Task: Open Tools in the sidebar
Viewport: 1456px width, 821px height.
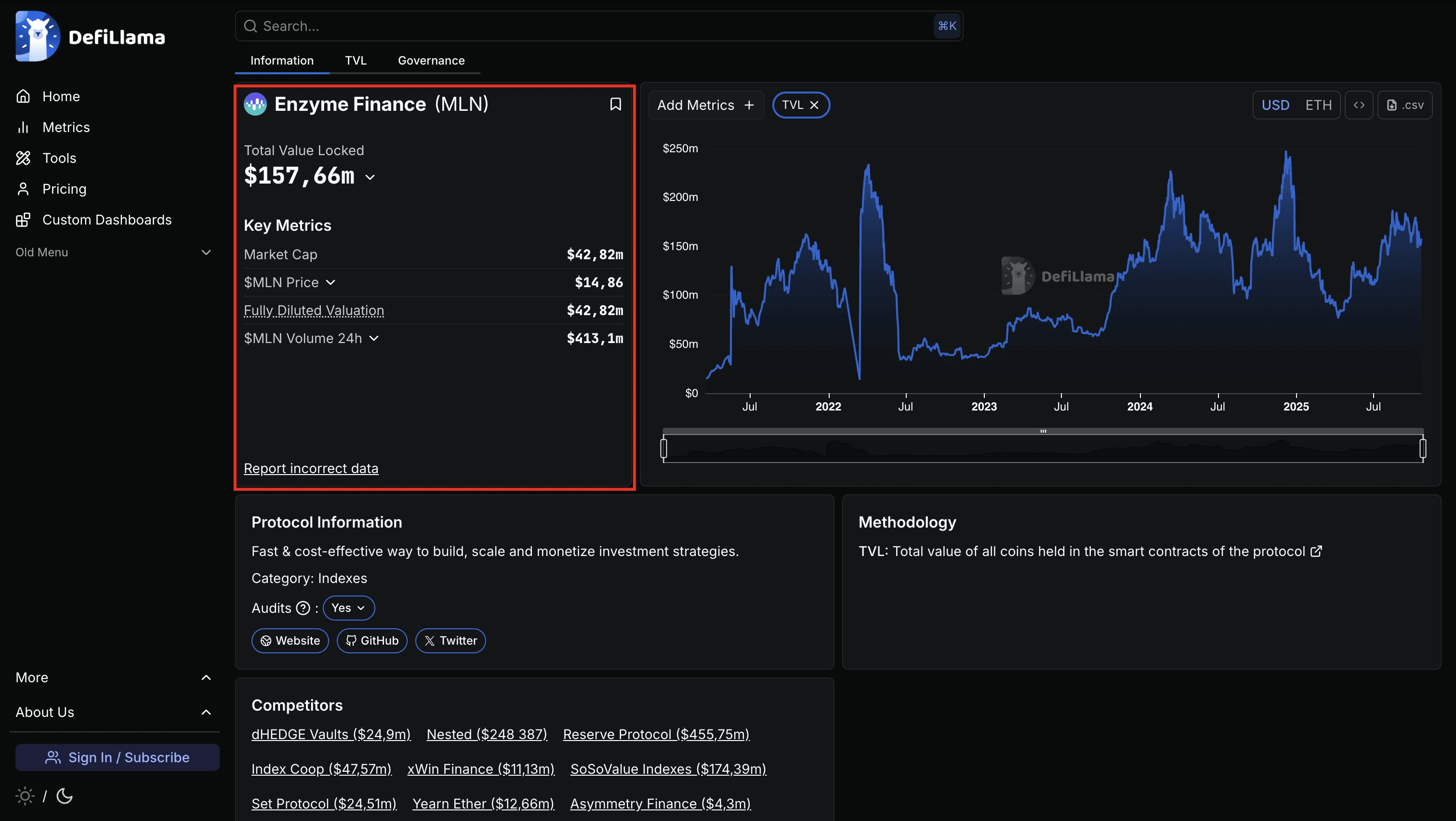Action: (59, 158)
